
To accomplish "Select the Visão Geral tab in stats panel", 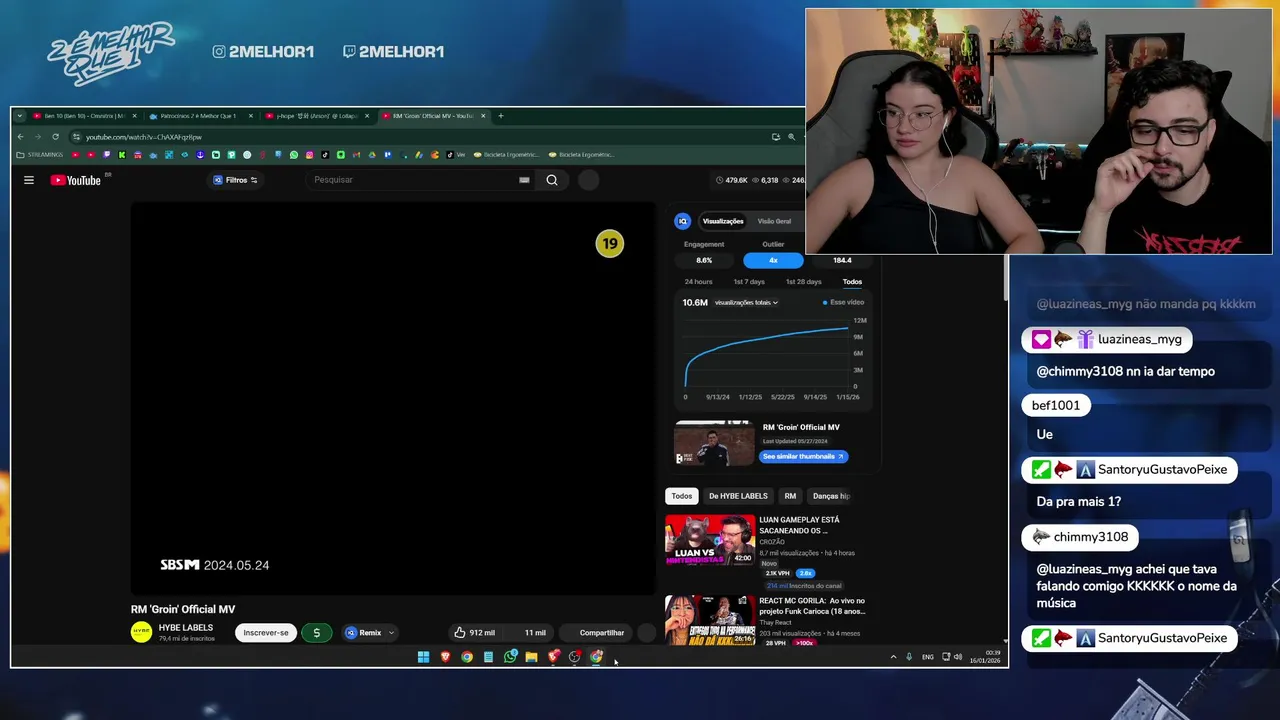I will click(774, 221).
